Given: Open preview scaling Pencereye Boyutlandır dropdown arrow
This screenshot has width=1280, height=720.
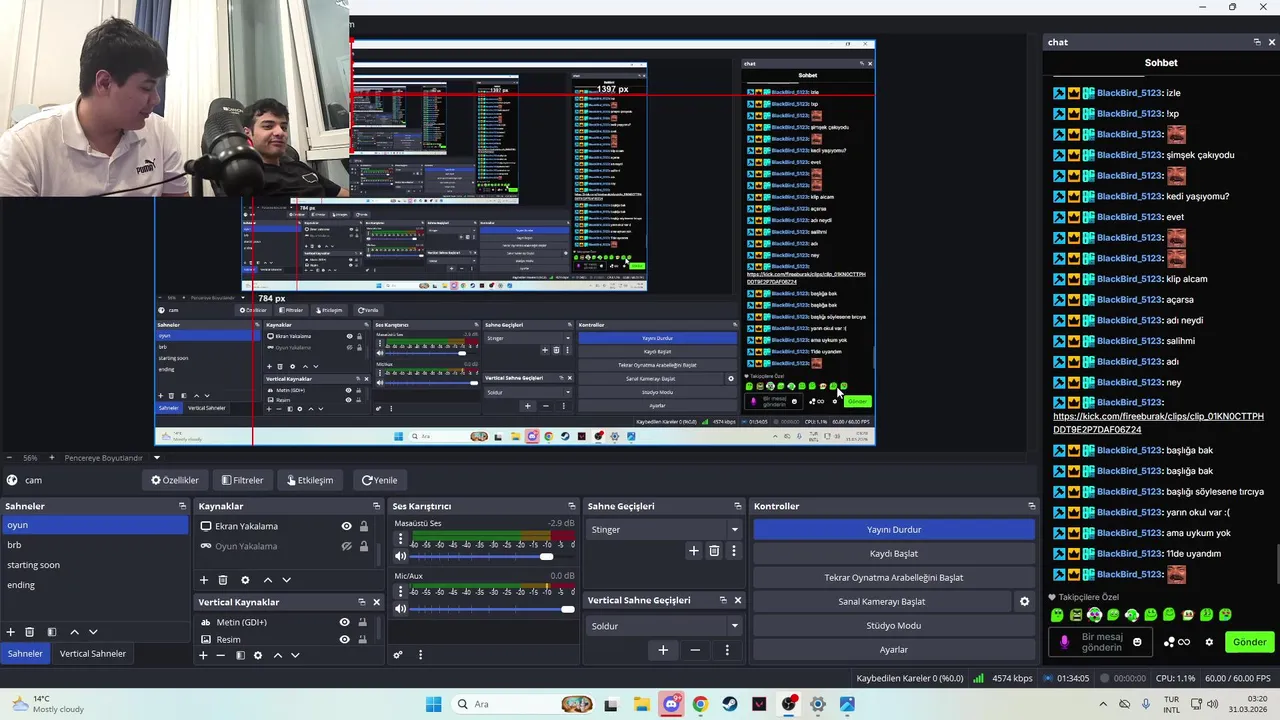Looking at the screenshot, I should (x=156, y=458).
